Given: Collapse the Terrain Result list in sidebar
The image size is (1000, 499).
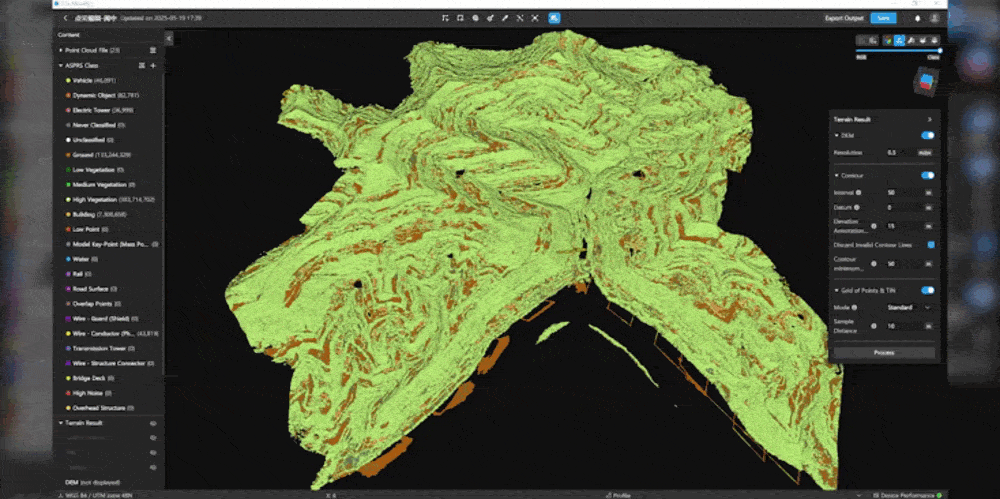Looking at the screenshot, I should [61, 422].
